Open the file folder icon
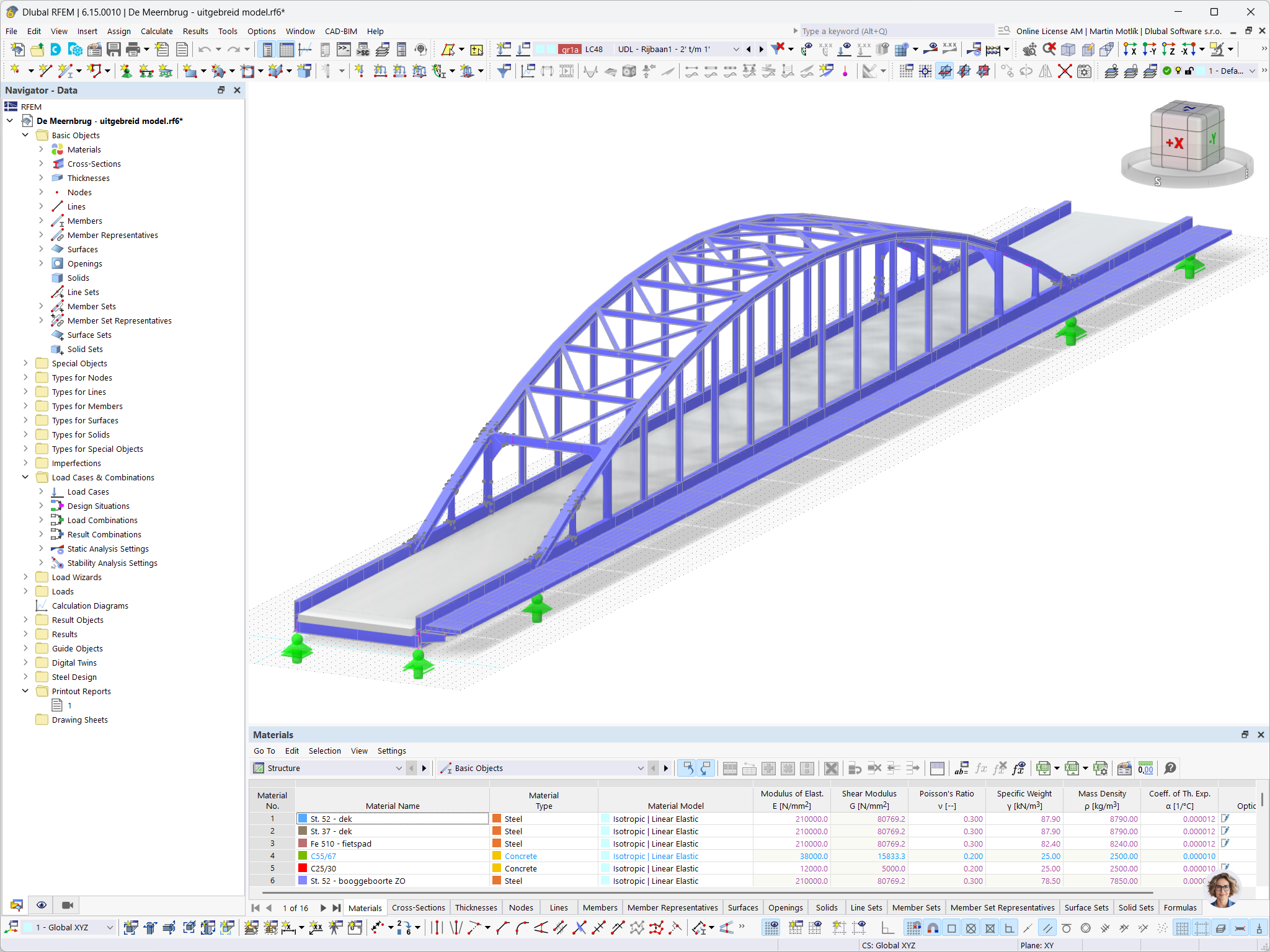 coord(37,50)
